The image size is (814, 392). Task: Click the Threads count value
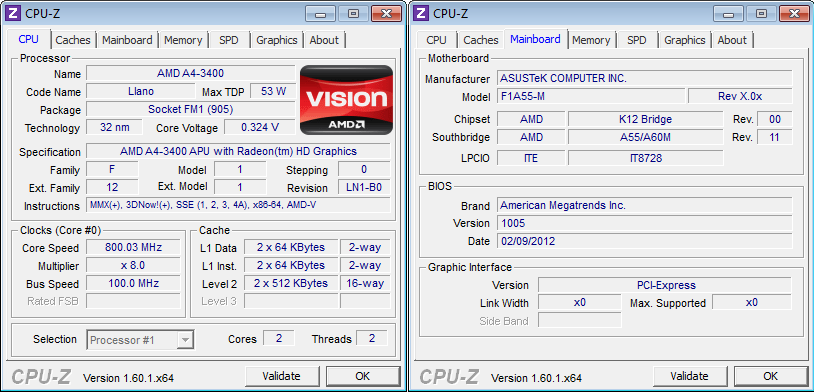372,339
